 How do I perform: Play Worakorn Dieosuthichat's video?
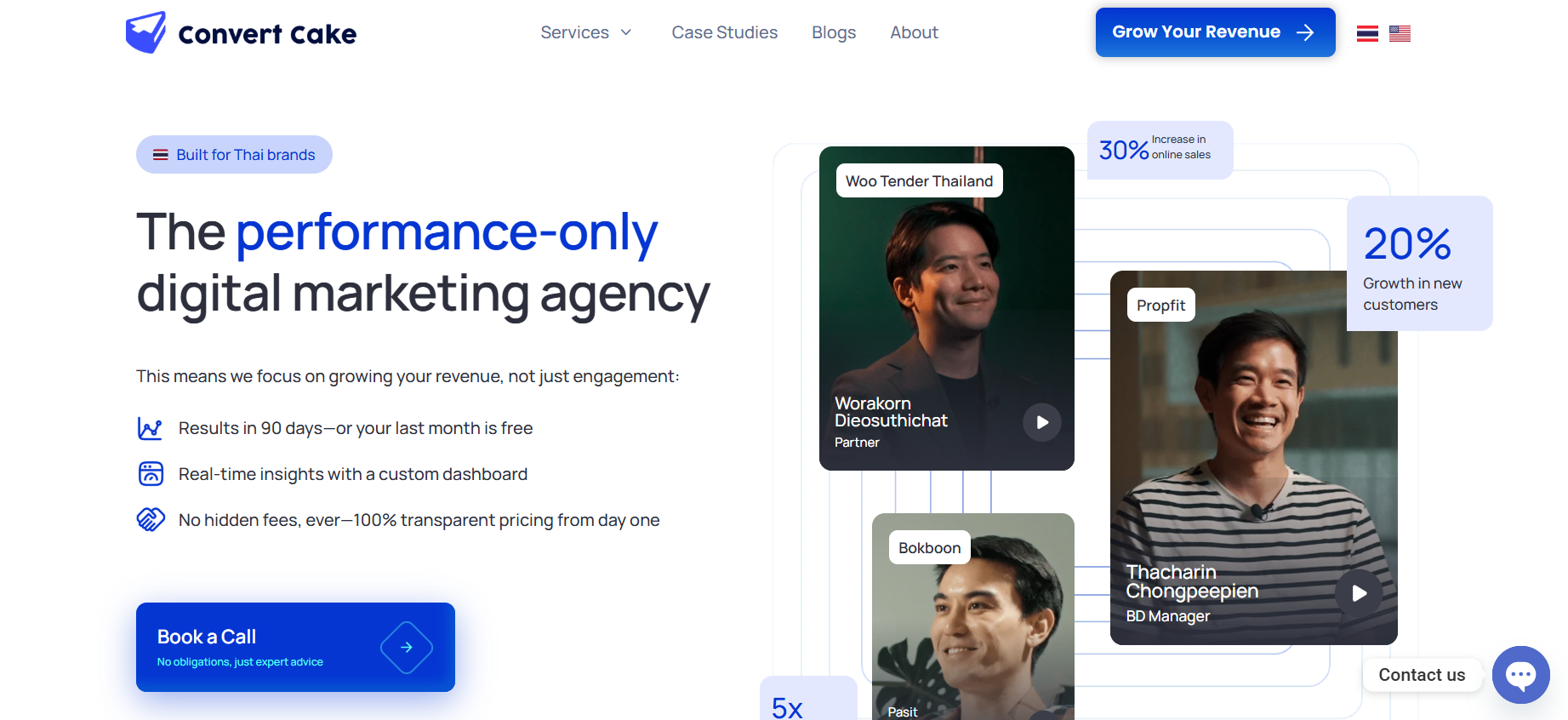coord(1042,422)
